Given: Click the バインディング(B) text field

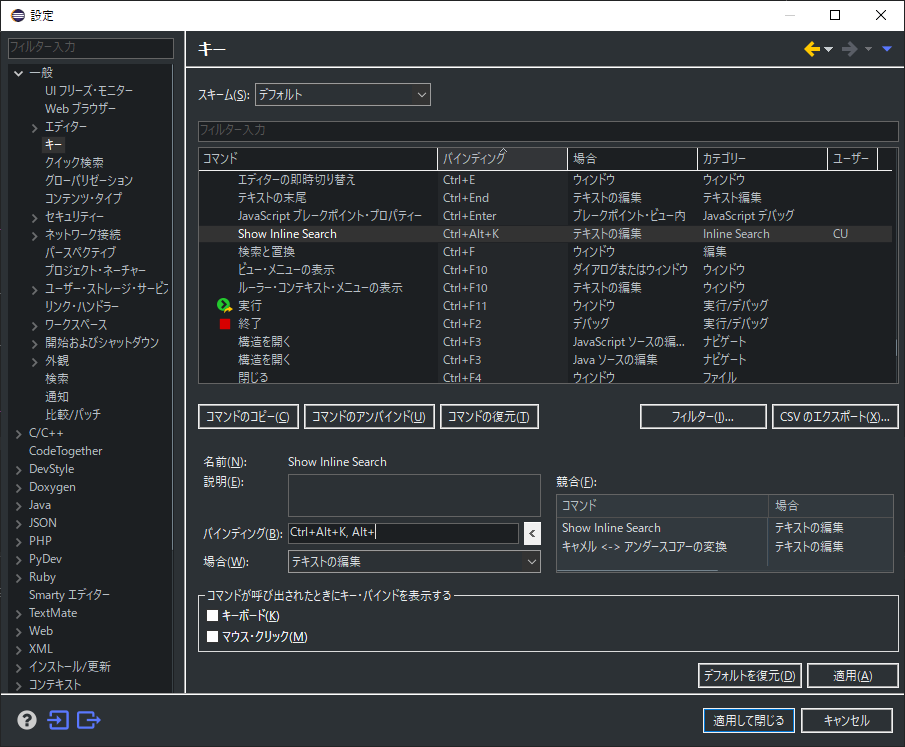Looking at the screenshot, I should 403,533.
